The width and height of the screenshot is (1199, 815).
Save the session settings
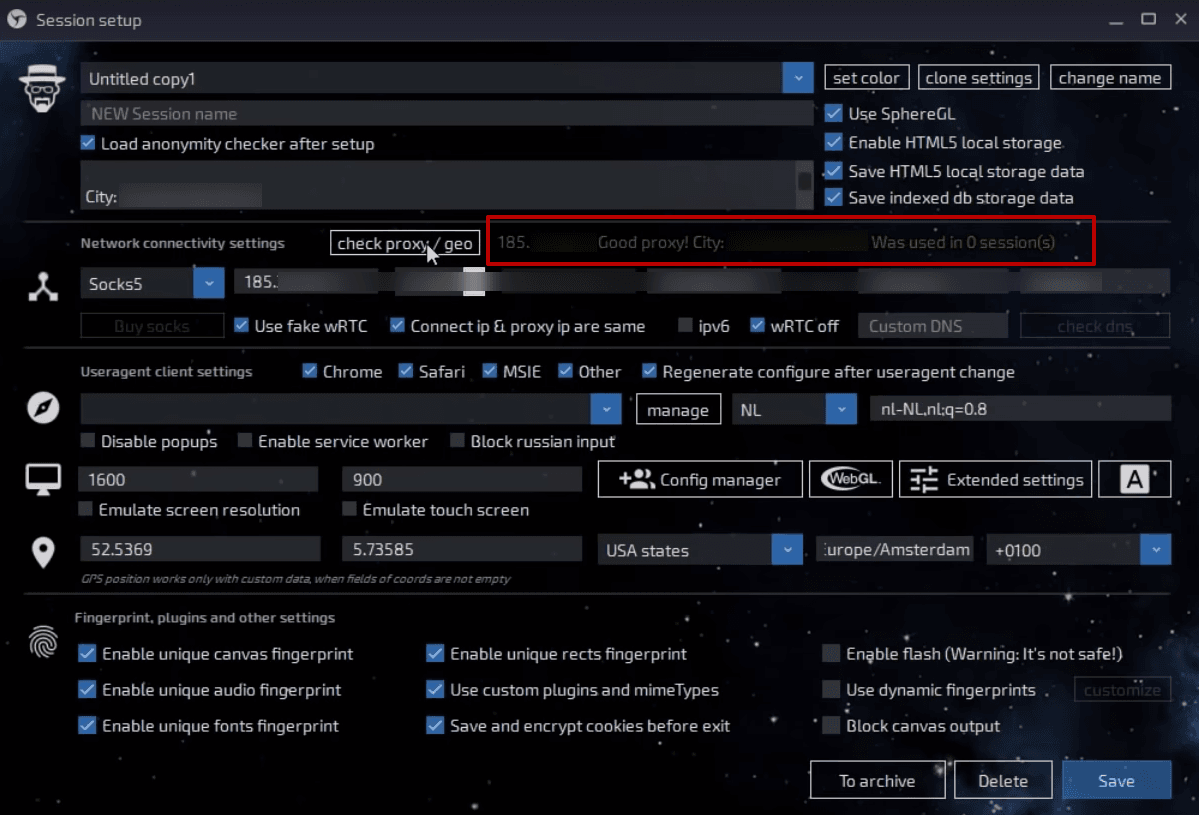1116,781
